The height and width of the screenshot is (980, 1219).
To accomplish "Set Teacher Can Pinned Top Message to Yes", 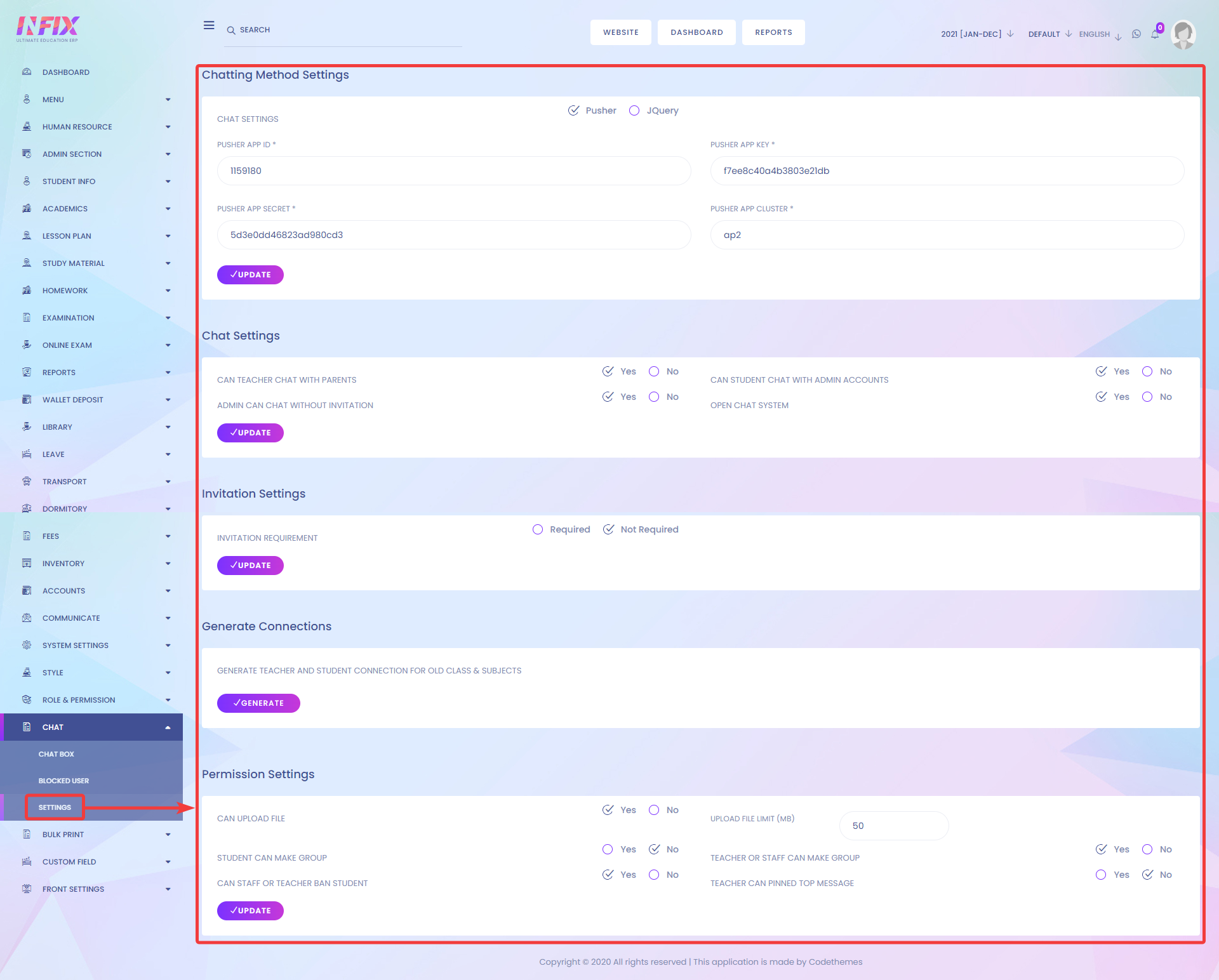I will coord(1101,875).
